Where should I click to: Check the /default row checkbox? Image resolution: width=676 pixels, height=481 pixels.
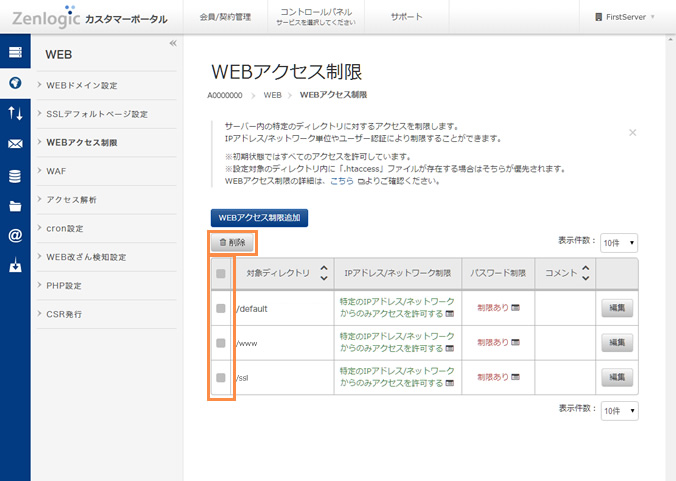click(221, 308)
